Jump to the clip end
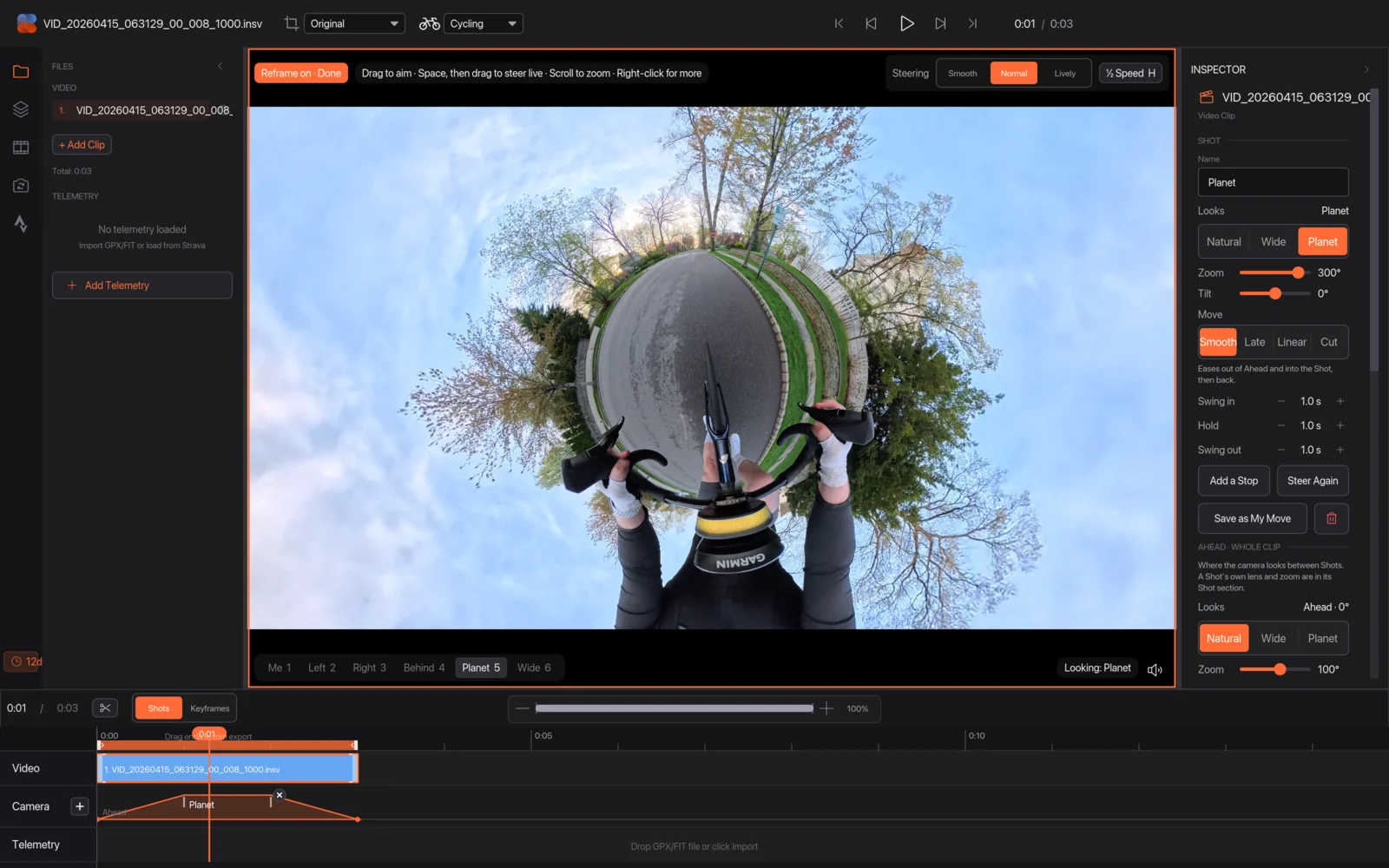The image size is (1389, 868). pyautogui.click(x=972, y=23)
